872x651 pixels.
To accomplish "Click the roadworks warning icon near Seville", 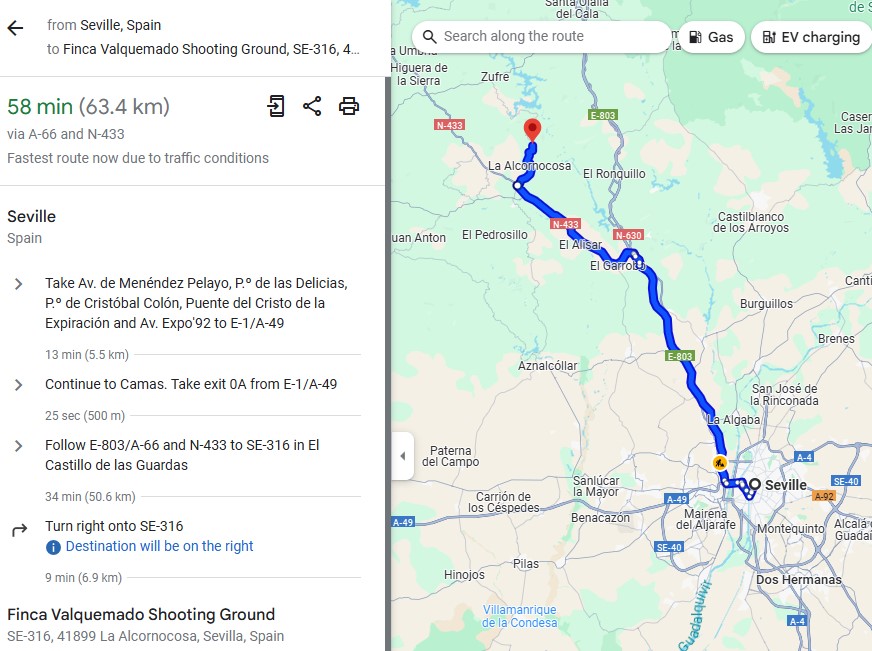I will tap(720, 462).
